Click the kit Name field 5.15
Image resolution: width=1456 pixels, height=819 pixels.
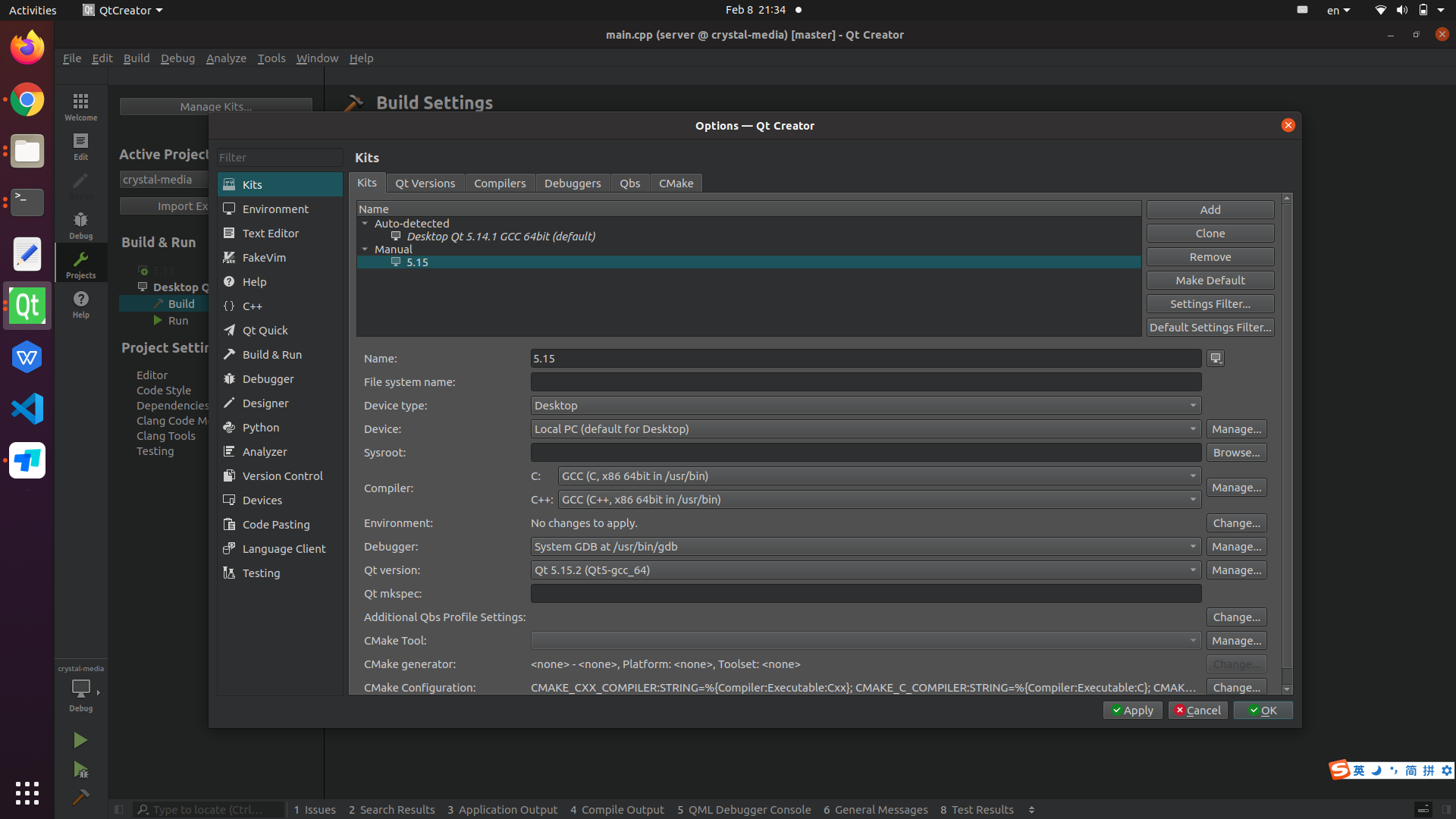pyautogui.click(x=866, y=359)
